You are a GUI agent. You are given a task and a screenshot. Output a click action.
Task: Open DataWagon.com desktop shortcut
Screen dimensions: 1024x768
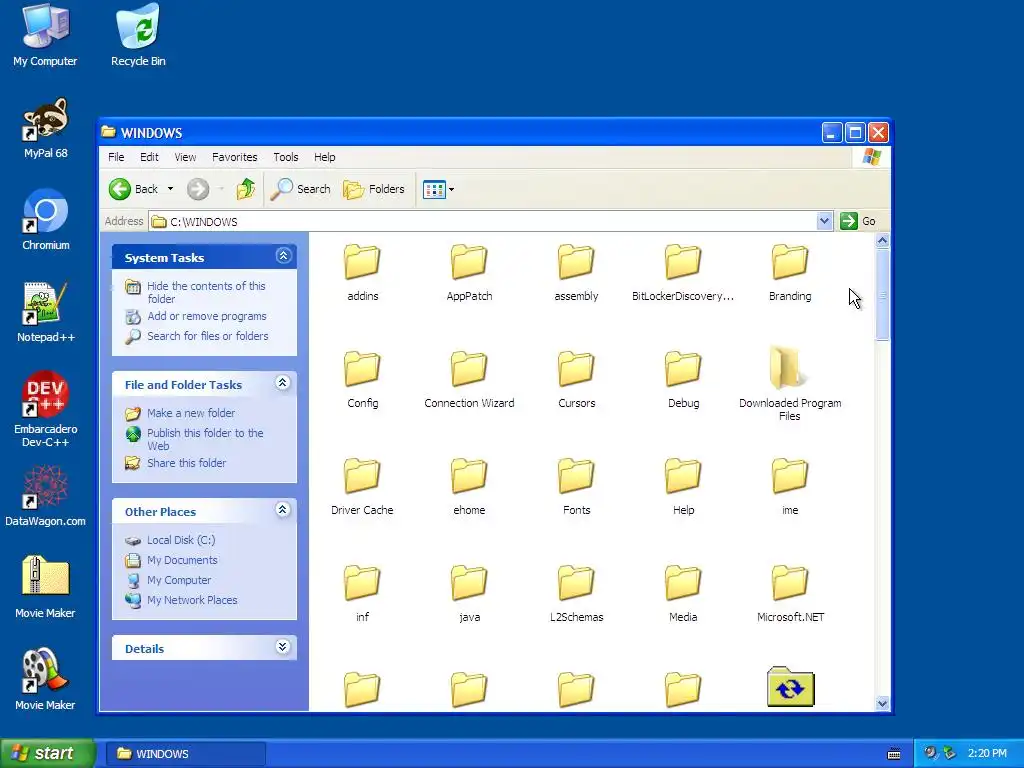point(45,496)
